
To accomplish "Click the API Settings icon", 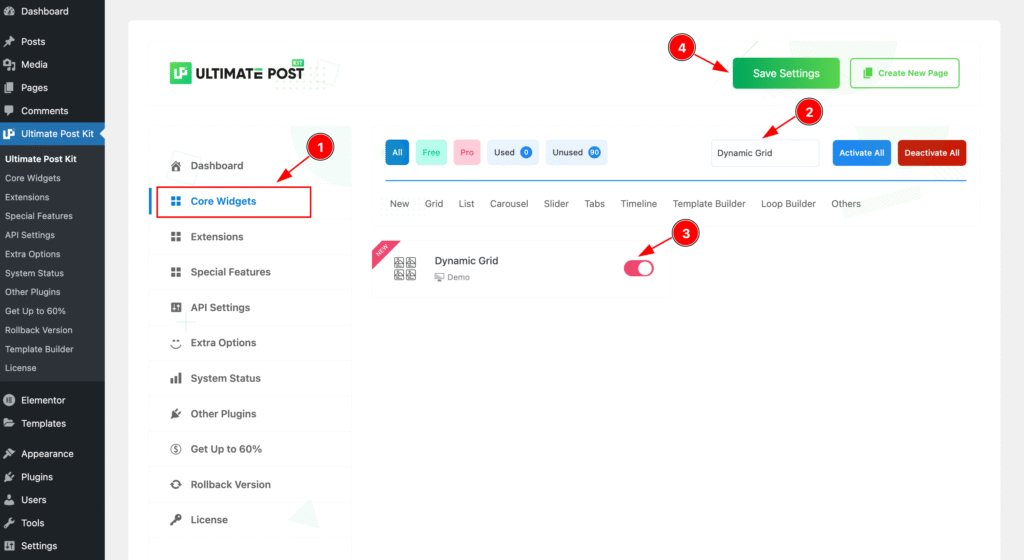I will (x=176, y=308).
